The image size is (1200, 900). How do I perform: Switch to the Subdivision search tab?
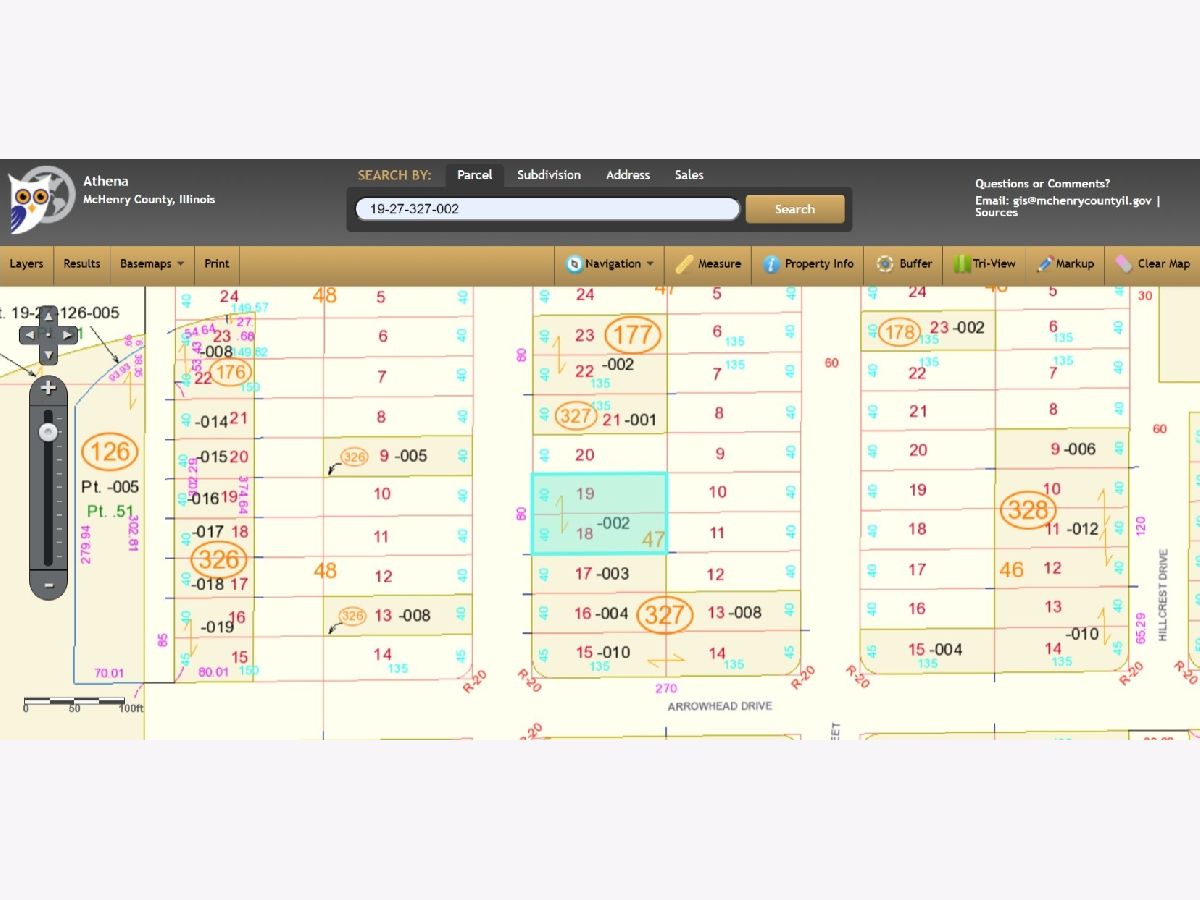(x=548, y=175)
